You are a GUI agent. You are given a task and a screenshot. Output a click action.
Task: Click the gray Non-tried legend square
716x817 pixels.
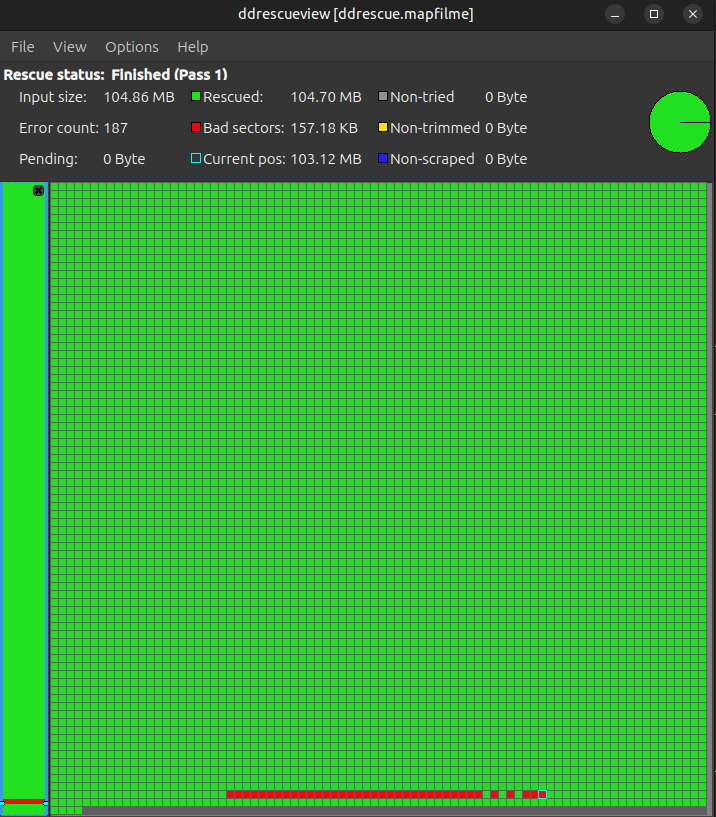coord(383,98)
